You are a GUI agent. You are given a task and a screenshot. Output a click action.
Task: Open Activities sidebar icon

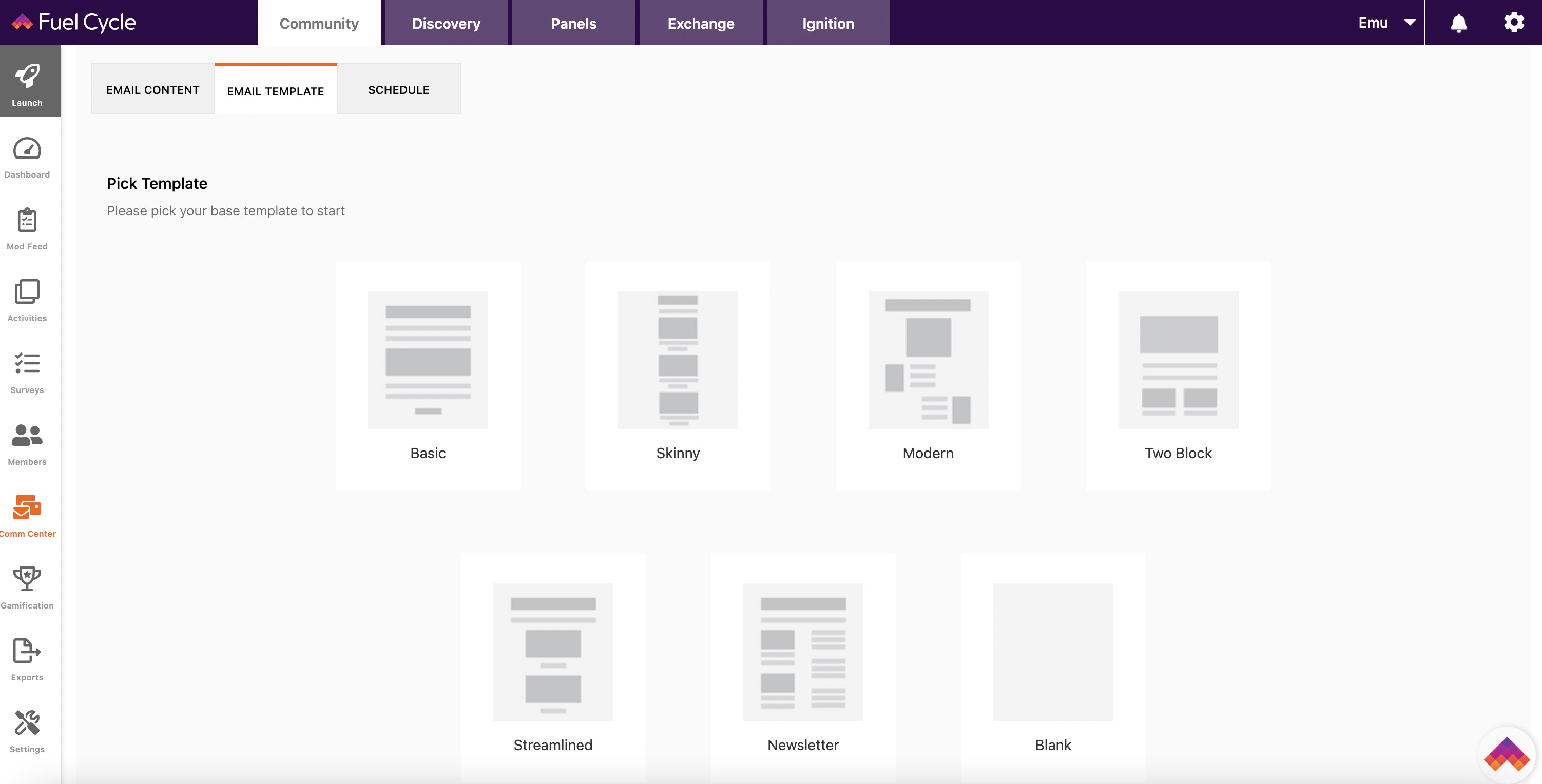pyautogui.click(x=28, y=292)
